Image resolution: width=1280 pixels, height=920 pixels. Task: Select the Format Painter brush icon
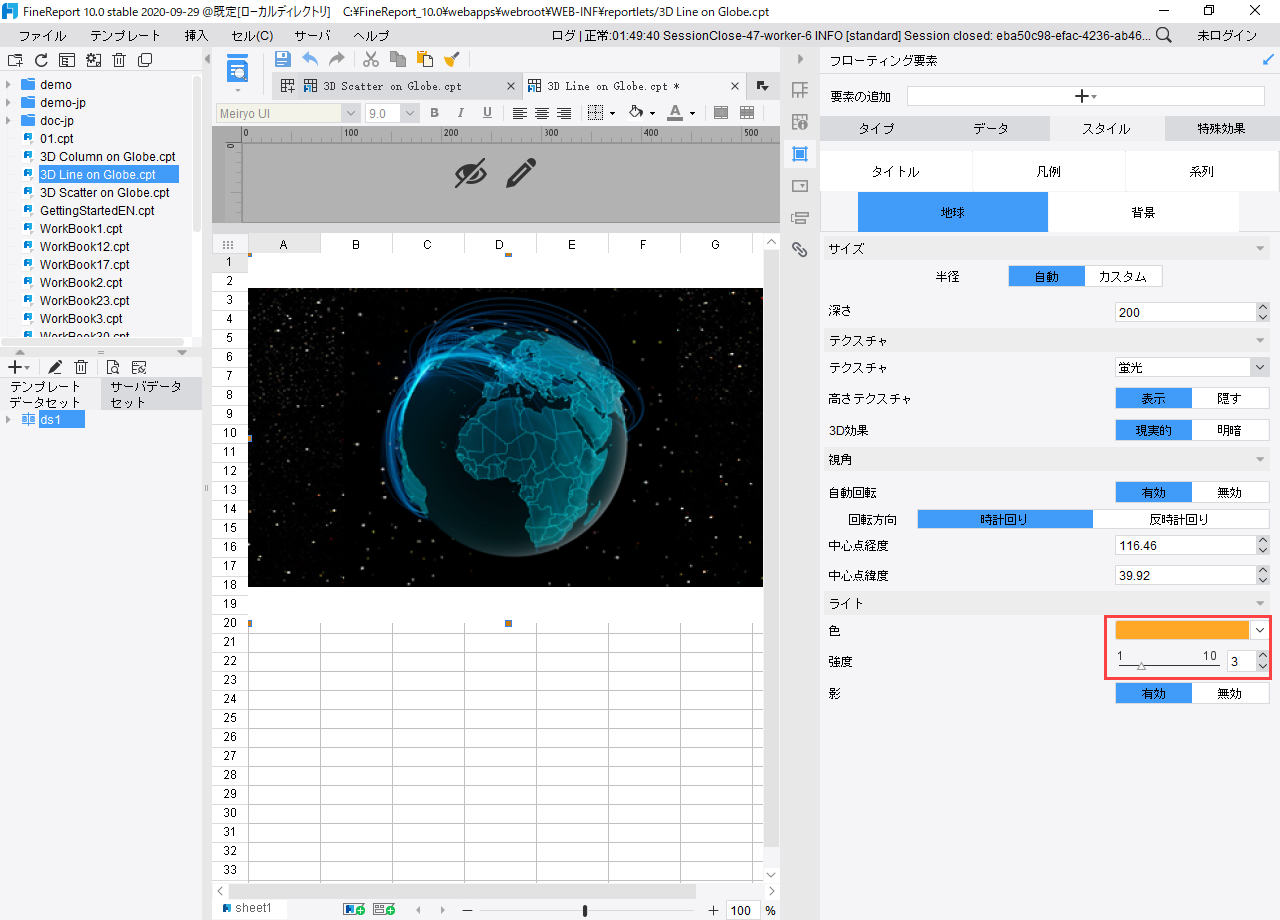click(452, 59)
